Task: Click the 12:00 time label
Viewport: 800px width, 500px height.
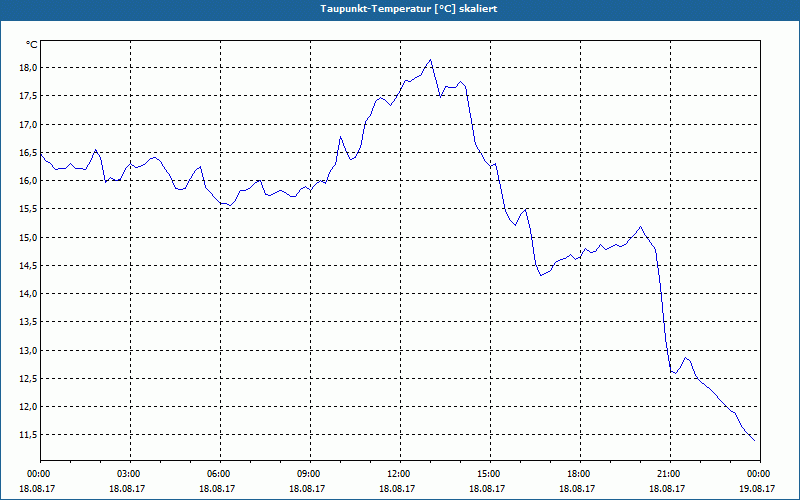Action: click(401, 474)
